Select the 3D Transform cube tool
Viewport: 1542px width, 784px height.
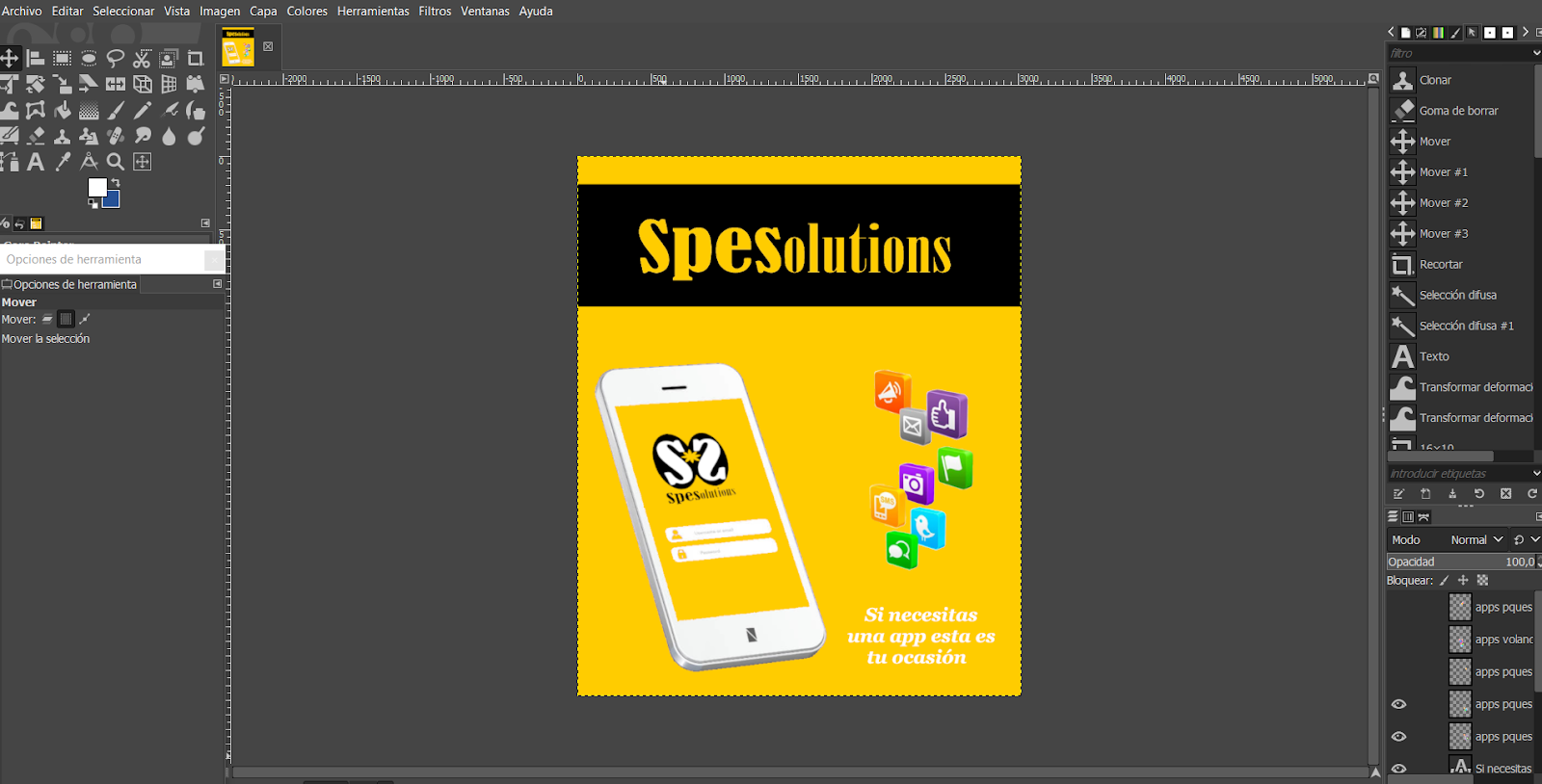142,84
